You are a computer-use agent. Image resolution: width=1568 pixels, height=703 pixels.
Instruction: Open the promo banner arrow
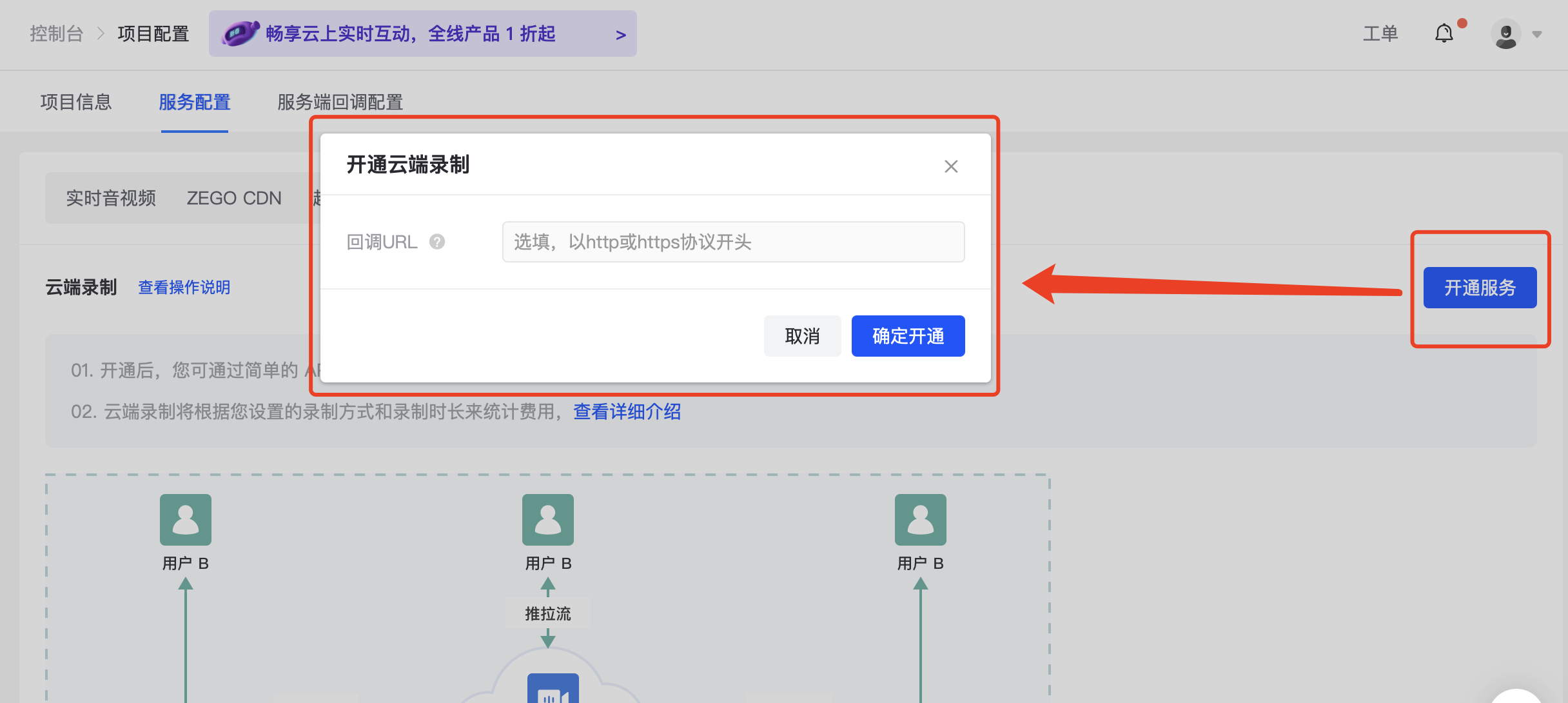620,35
